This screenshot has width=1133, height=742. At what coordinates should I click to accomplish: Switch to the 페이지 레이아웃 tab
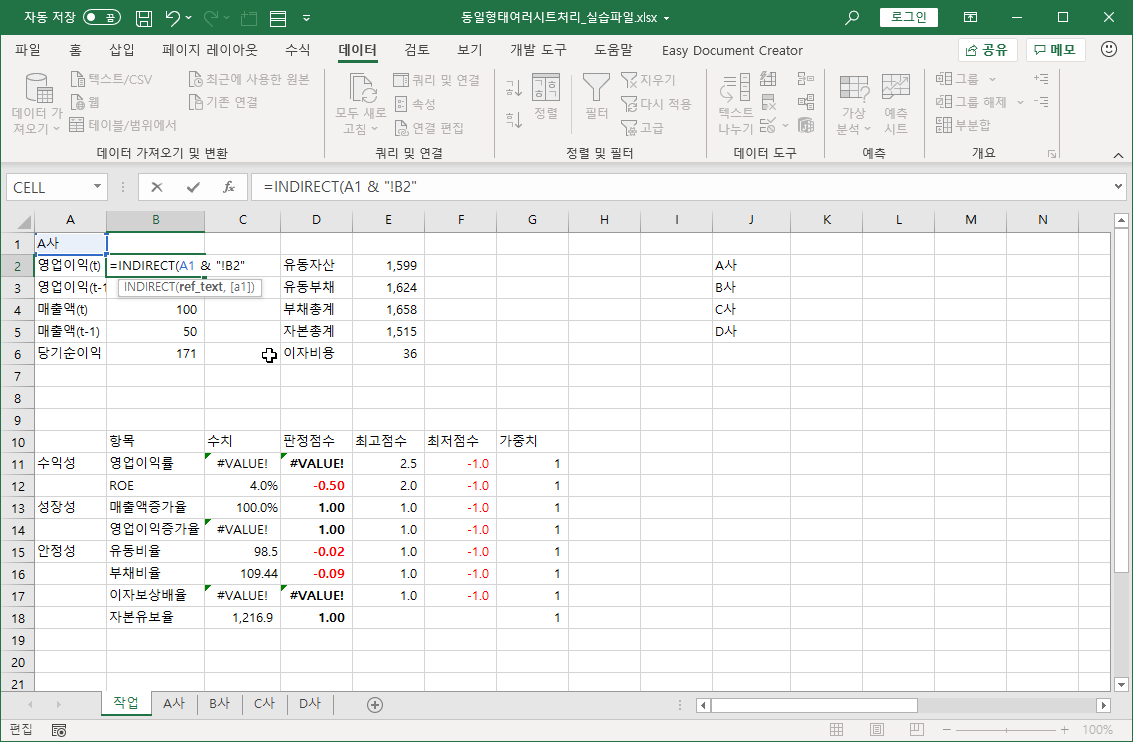[x=210, y=50]
